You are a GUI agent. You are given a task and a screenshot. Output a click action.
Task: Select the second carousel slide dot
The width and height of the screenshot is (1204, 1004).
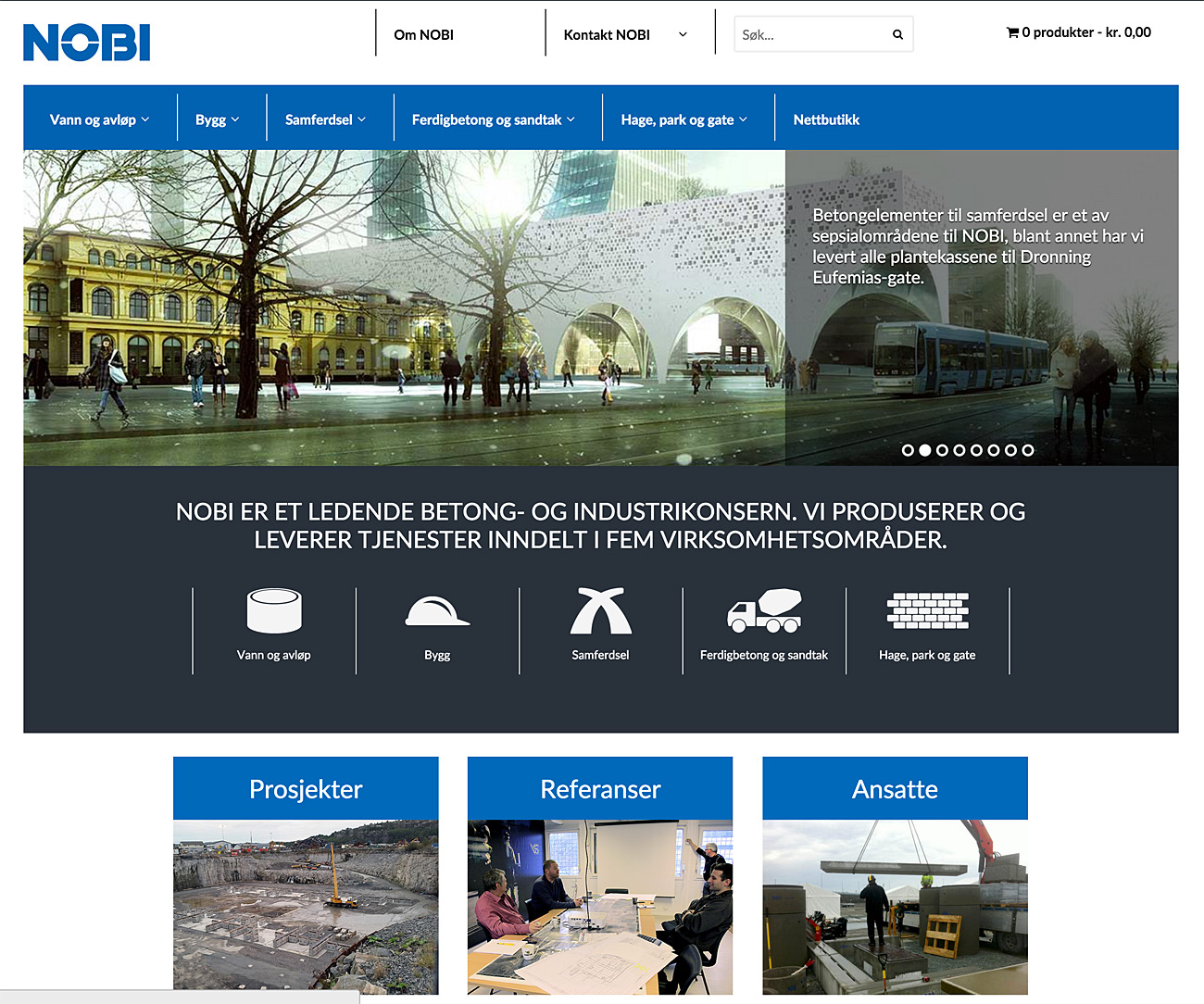pyautogui.click(x=925, y=450)
